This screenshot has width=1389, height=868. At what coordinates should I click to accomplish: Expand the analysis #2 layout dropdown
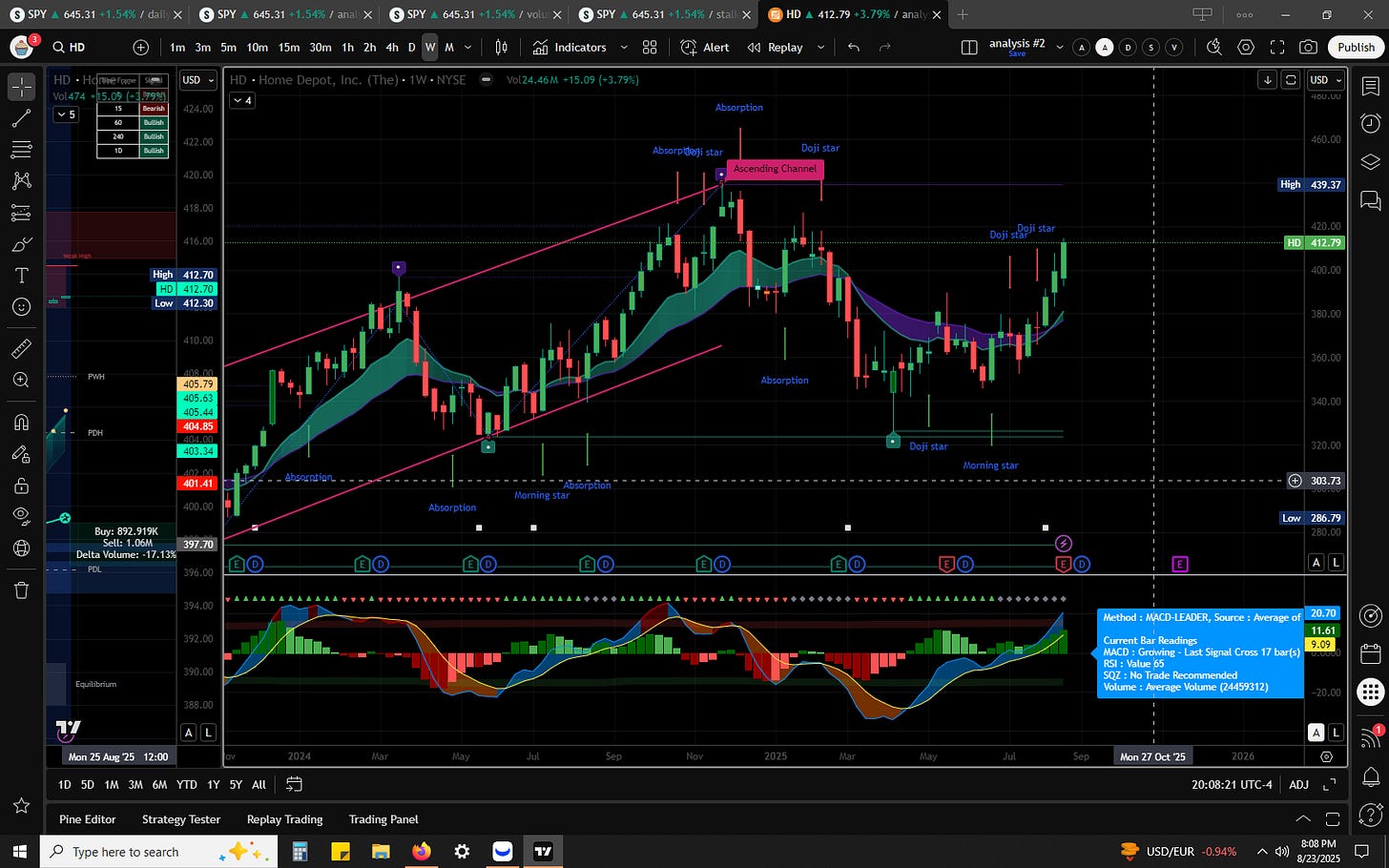pyautogui.click(x=1059, y=47)
